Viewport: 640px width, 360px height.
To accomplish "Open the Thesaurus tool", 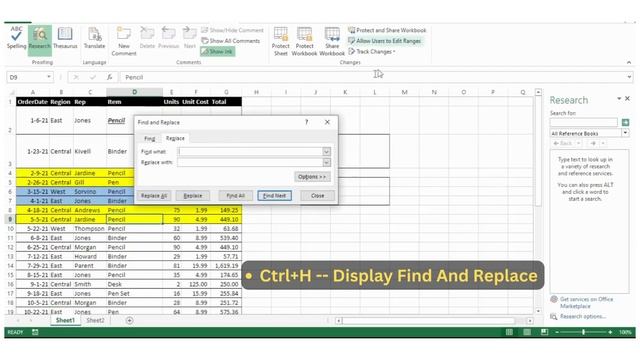I will click(x=65, y=38).
